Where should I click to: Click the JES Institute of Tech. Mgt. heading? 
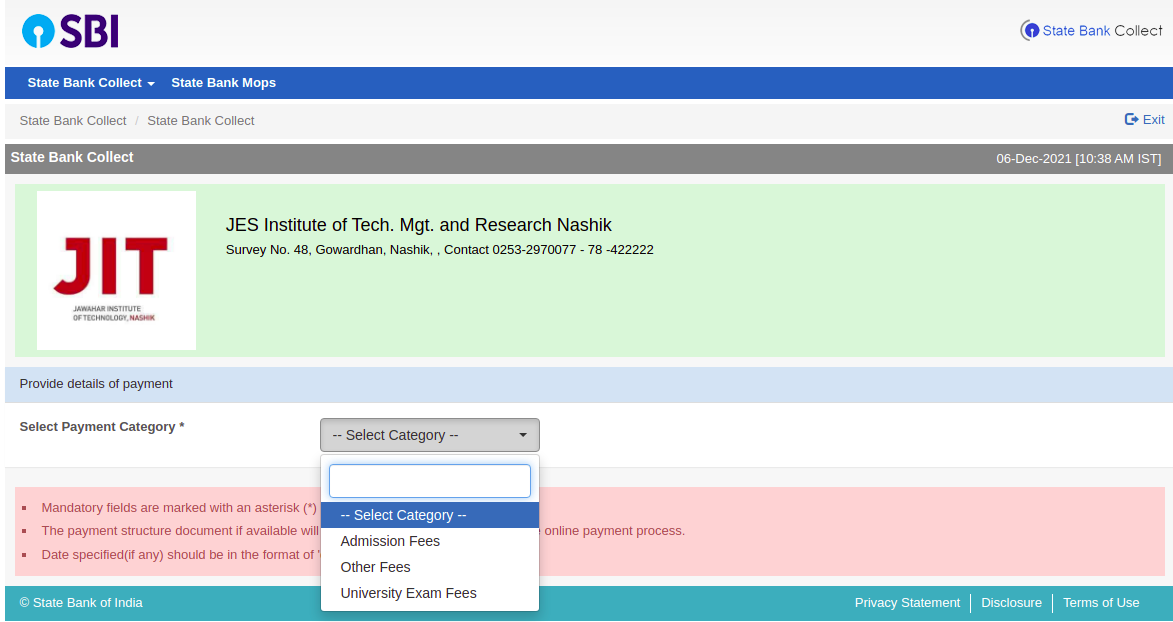point(419,225)
